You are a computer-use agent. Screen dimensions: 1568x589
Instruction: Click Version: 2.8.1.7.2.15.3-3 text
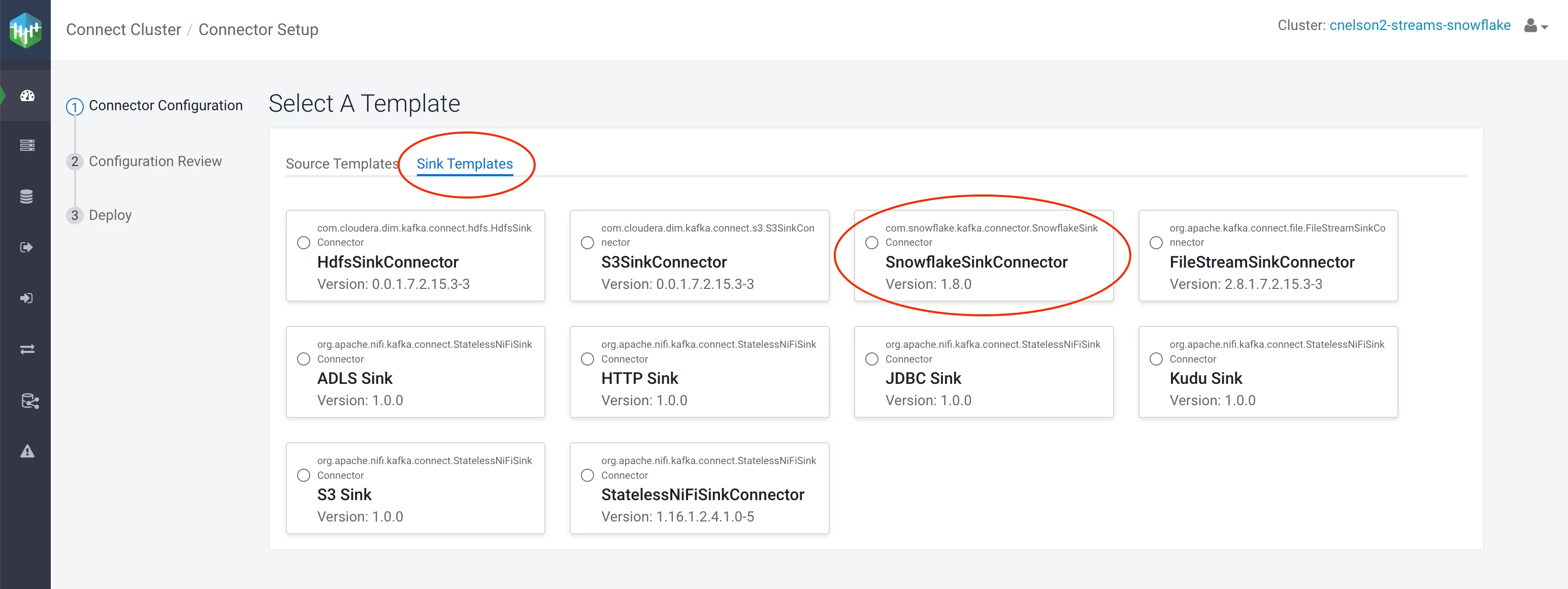click(x=1246, y=284)
